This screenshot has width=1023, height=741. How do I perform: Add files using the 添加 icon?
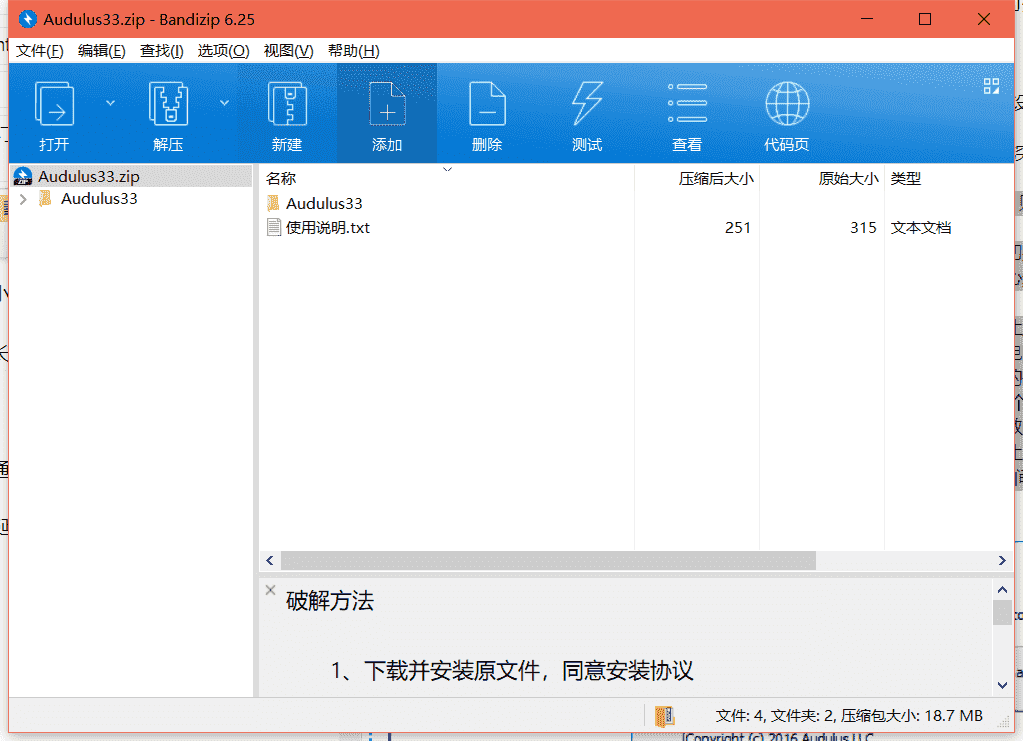[x=387, y=115]
